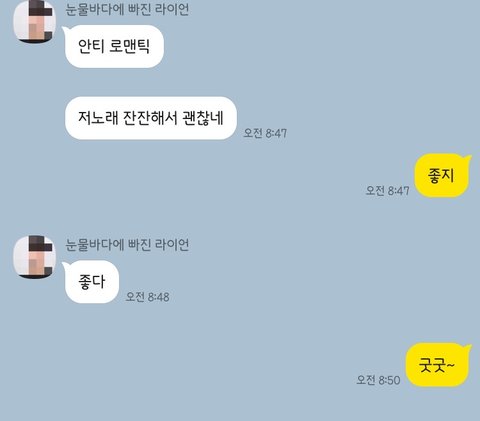The height and width of the screenshot is (421, 480).
Task: Select the yellow 굿굿~ message bubble
Action: tap(438, 365)
